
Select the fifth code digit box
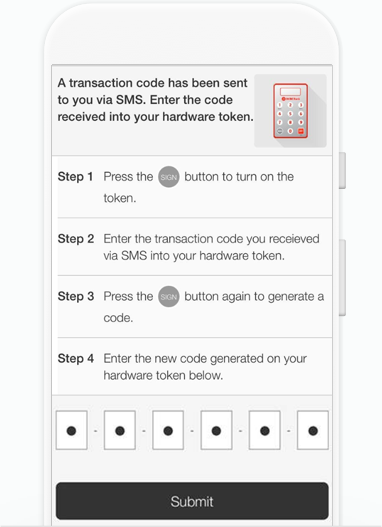[265, 430]
